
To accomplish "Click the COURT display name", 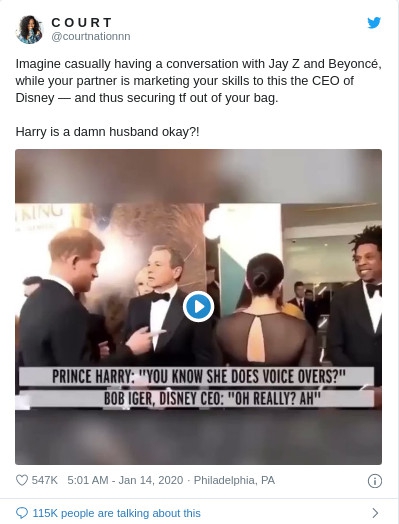I will coord(82,22).
